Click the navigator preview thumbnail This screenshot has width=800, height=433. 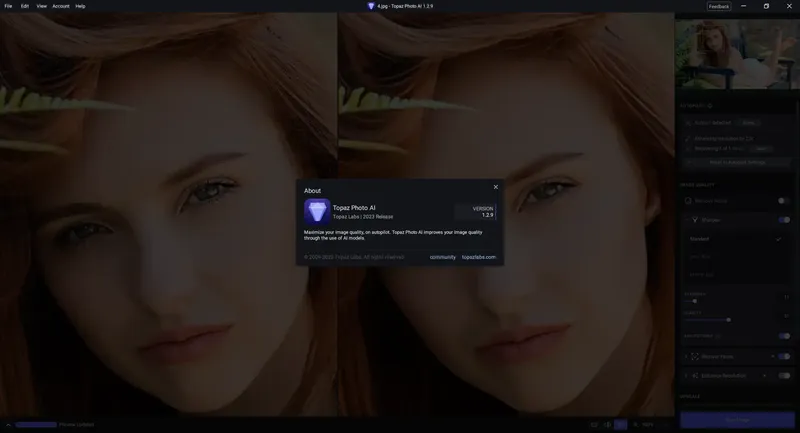pos(737,54)
